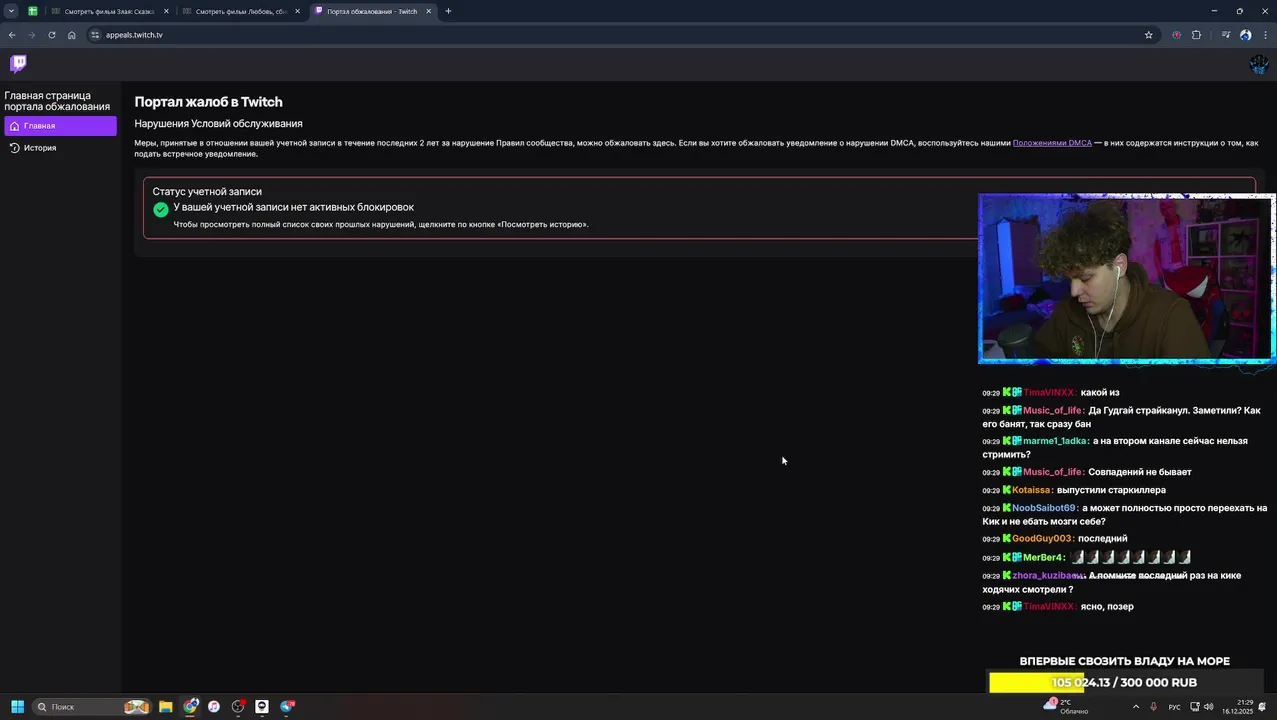The image size is (1277, 720).
Task: Bookmark this page with the star icon
Action: click(1148, 35)
